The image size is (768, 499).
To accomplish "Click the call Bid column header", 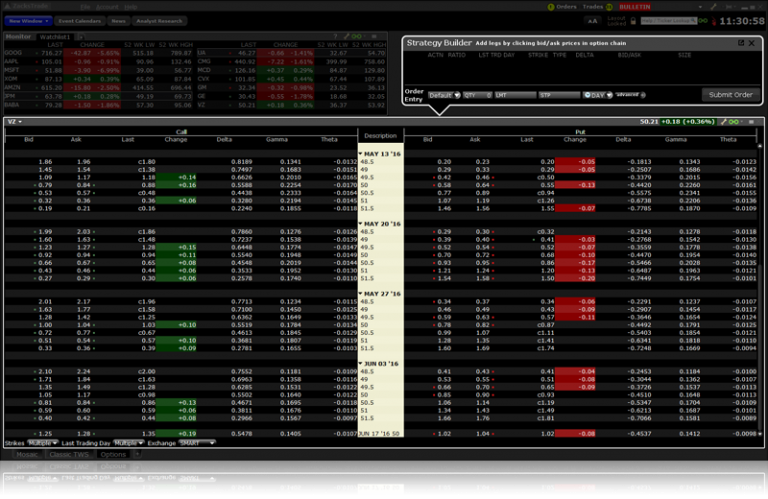I will tap(28, 140).
